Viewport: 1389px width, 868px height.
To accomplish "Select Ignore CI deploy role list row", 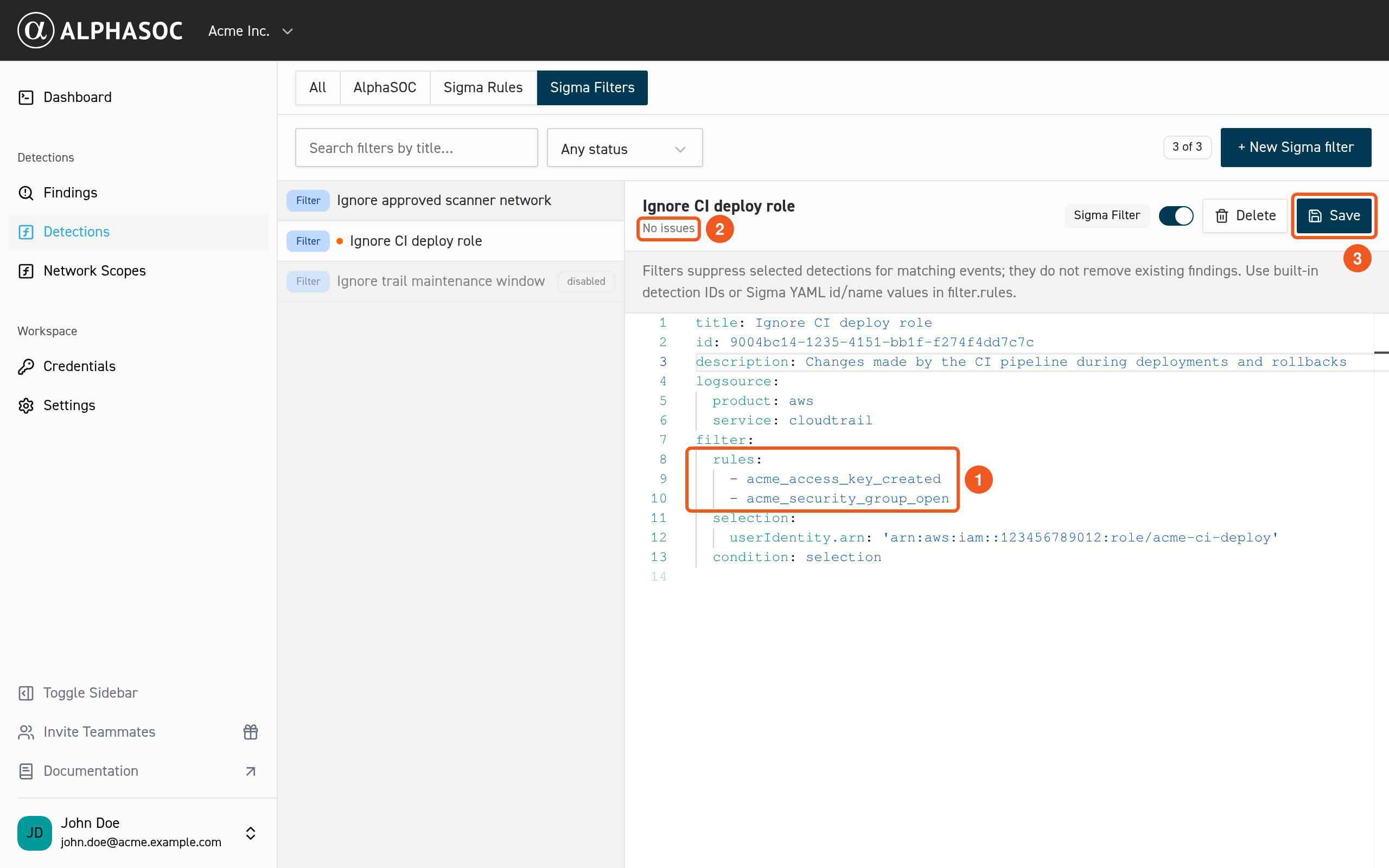I will click(450, 241).
